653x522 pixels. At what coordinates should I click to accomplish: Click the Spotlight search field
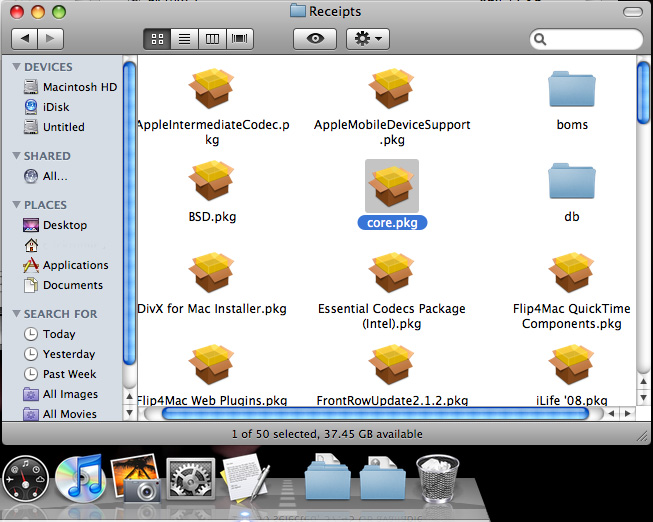pyautogui.click(x=586, y=39)
